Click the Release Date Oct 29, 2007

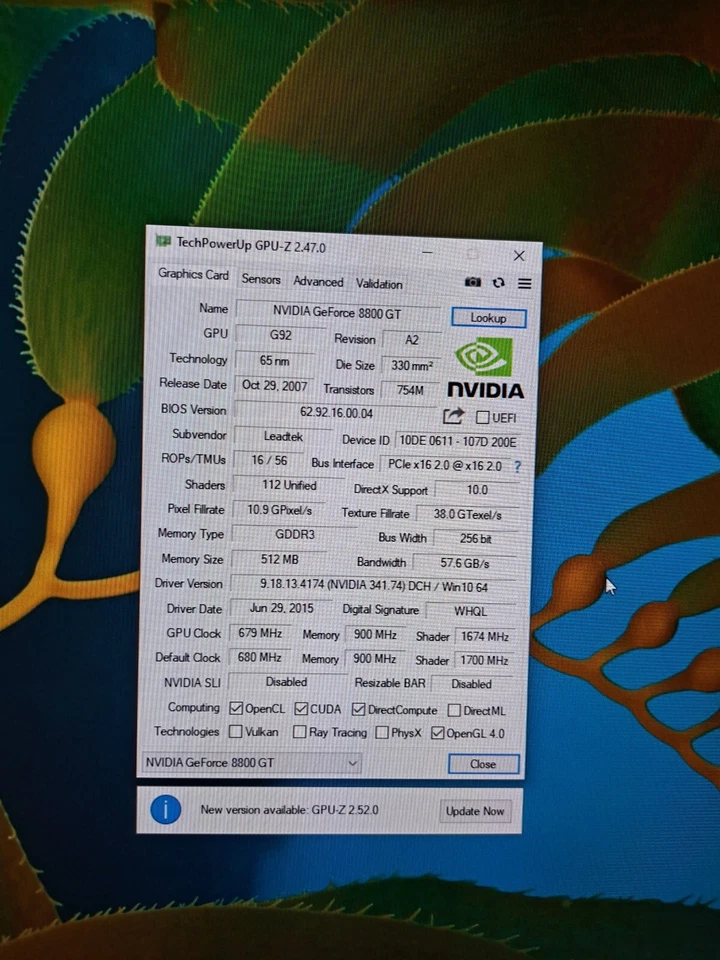tap(274, 385)
